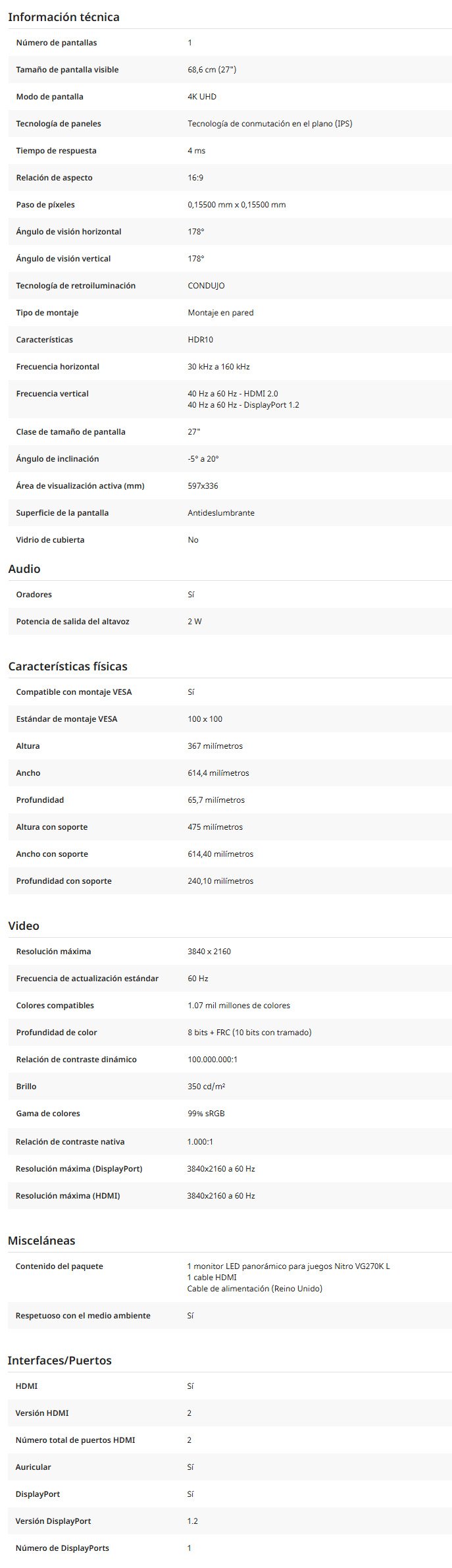Image resolution: width=452 pixels, height=1568 pixels.
Task: Click the "CONDUJO" backlight technology value
Action: pyautogui.click(x=206, y=286)
